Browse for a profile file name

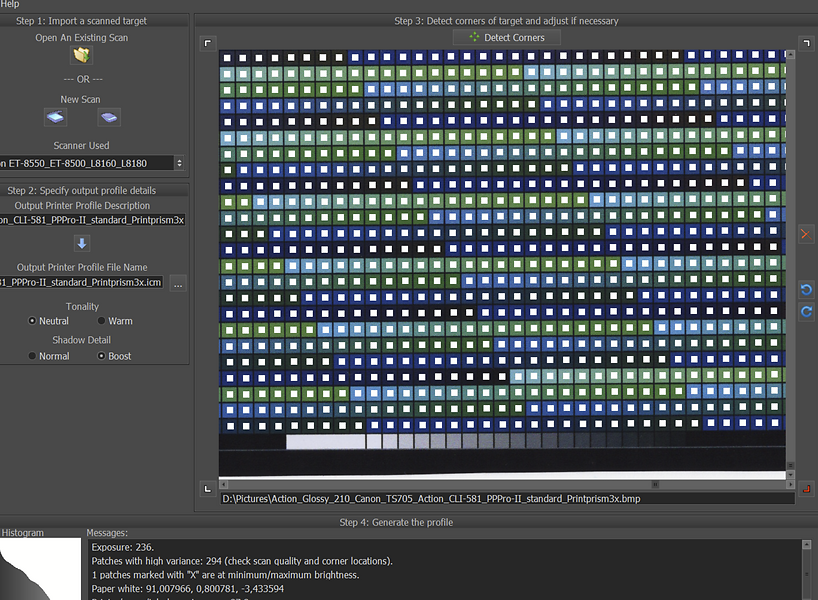(x=177, y=284)
